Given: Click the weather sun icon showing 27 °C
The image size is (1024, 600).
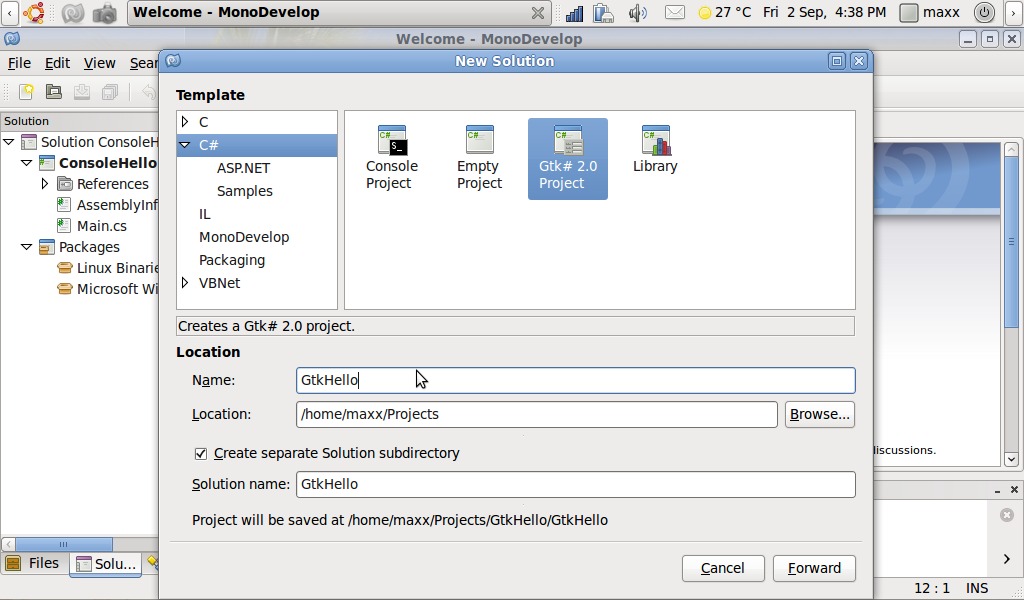Looking at the screenshot, I should point(705,12).
